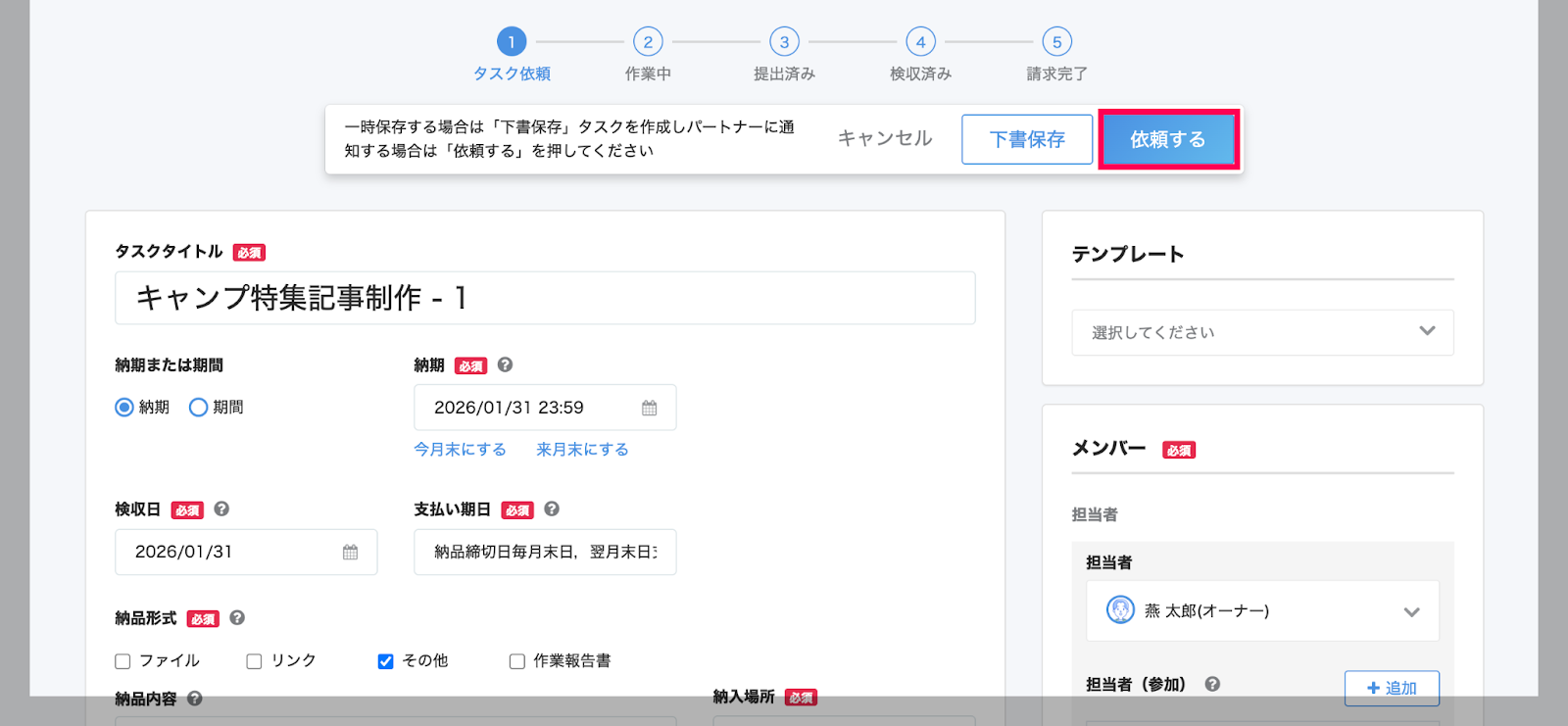Select step 3 提出済み circle
1568x726 pixels.
click(x=784, y=42)
